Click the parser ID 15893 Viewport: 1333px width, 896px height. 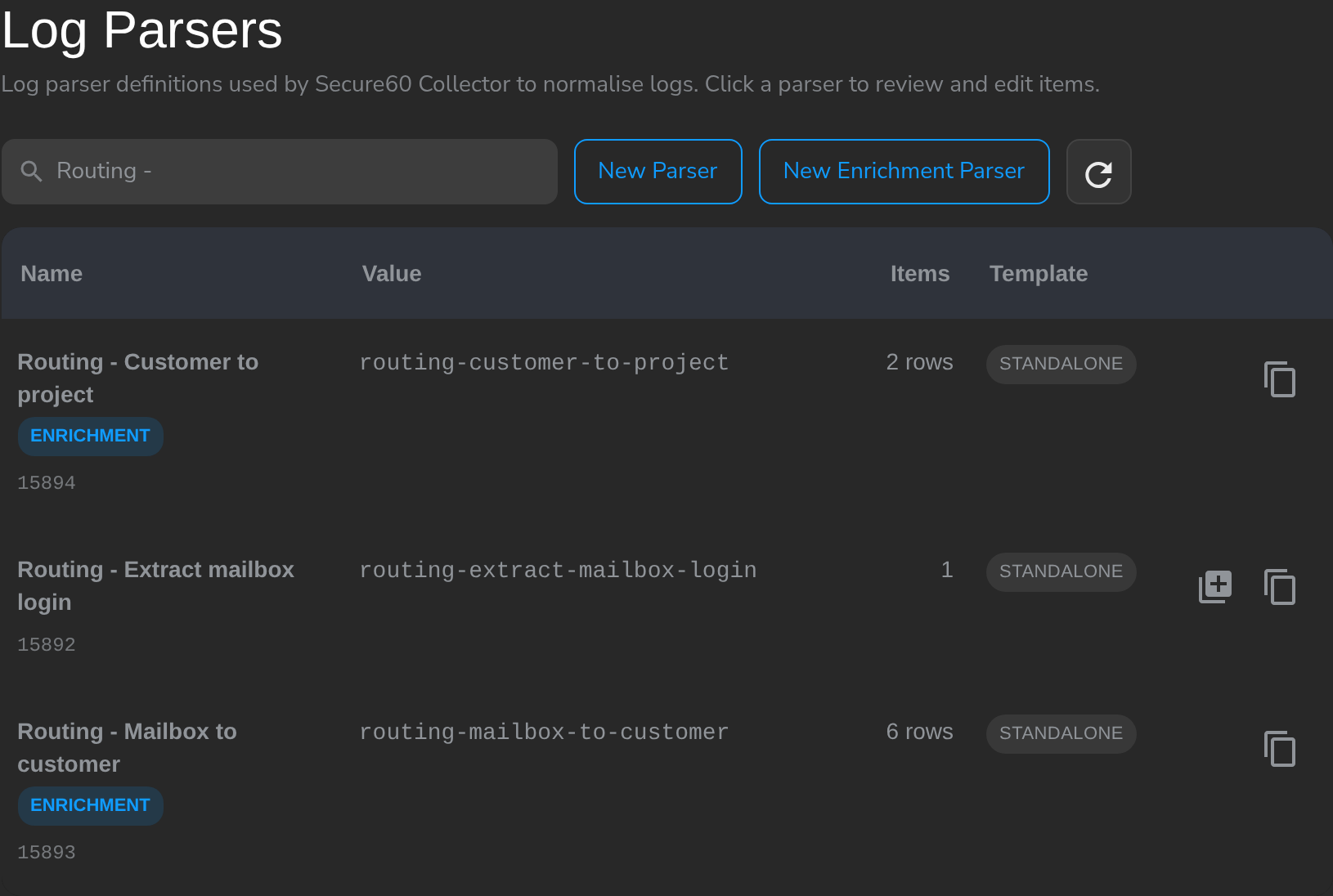pyautogui.click(x=47, y=853)
